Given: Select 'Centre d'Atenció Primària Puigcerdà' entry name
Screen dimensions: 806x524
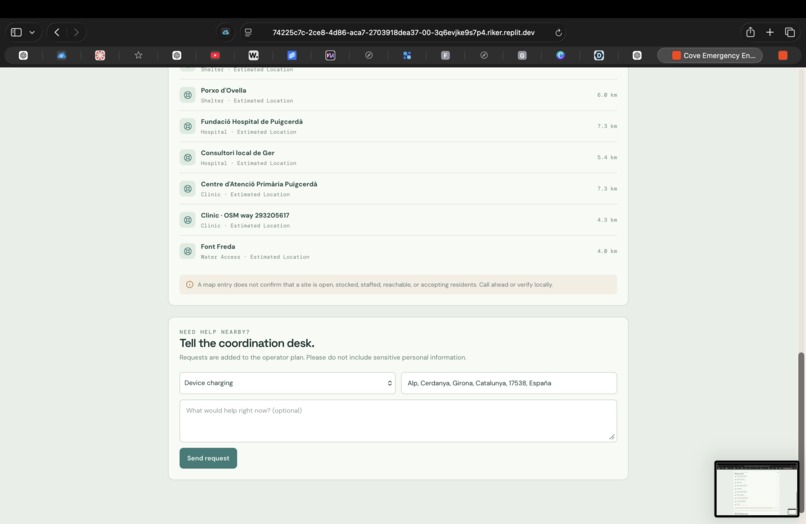Looking at the screenshot, I should click(x=259, y=184).
